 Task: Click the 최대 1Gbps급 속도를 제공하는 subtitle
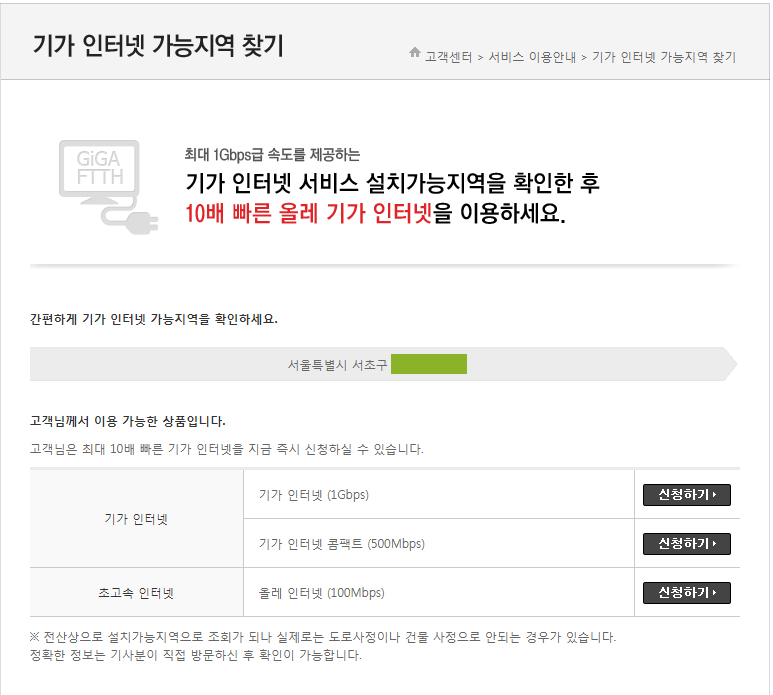coord(272,155)
